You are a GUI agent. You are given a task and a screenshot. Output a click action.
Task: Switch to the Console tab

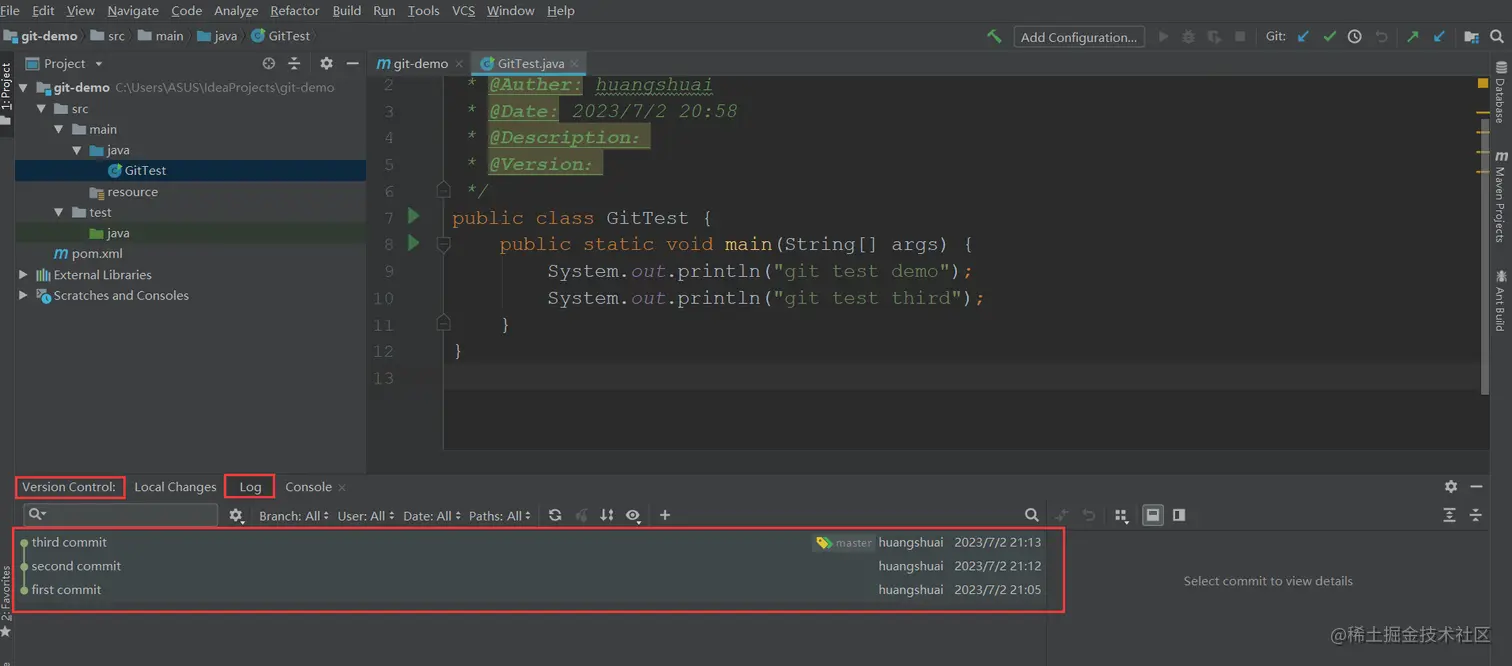pyautogui.click(x=308, y=487)
